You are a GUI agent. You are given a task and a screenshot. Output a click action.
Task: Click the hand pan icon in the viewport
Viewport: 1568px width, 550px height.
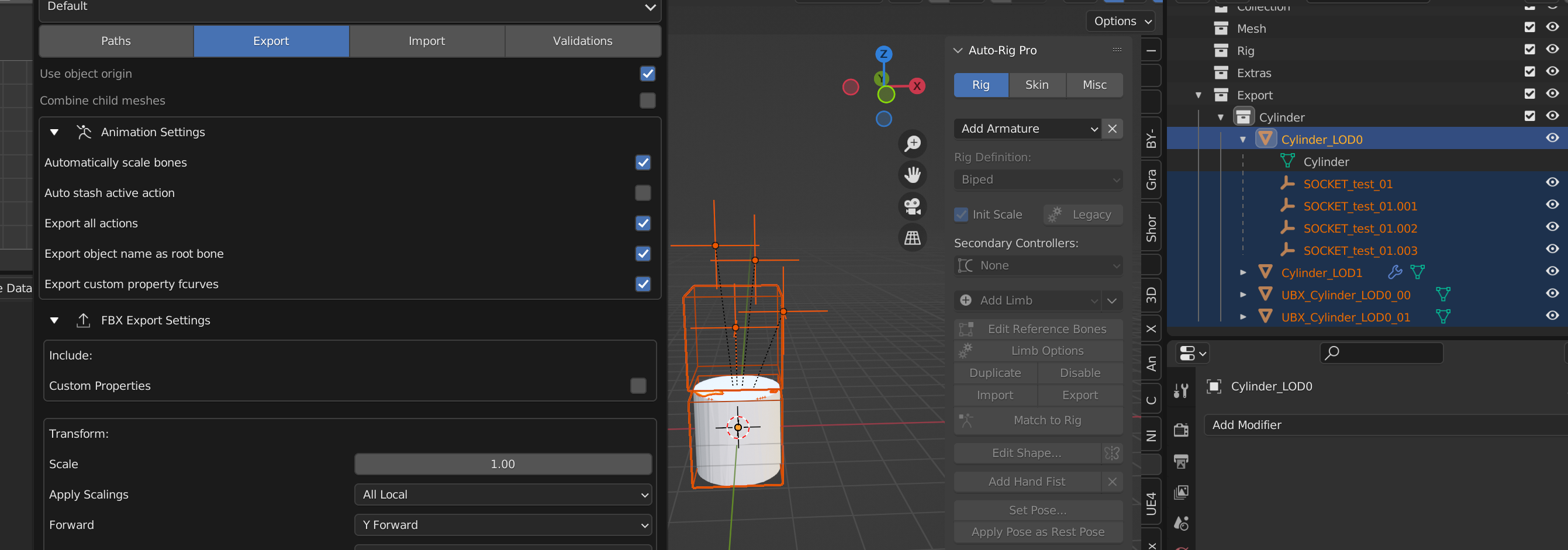913,175
